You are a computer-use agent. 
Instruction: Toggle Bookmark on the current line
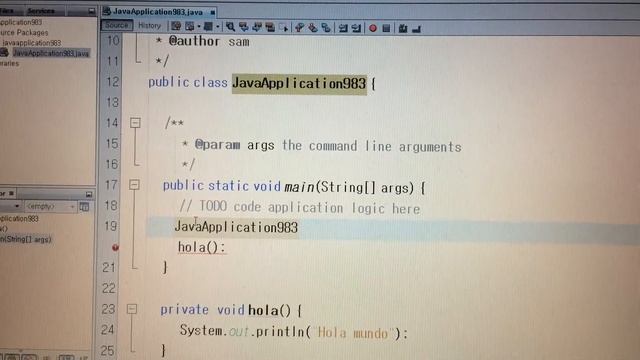tap(326, 27)
